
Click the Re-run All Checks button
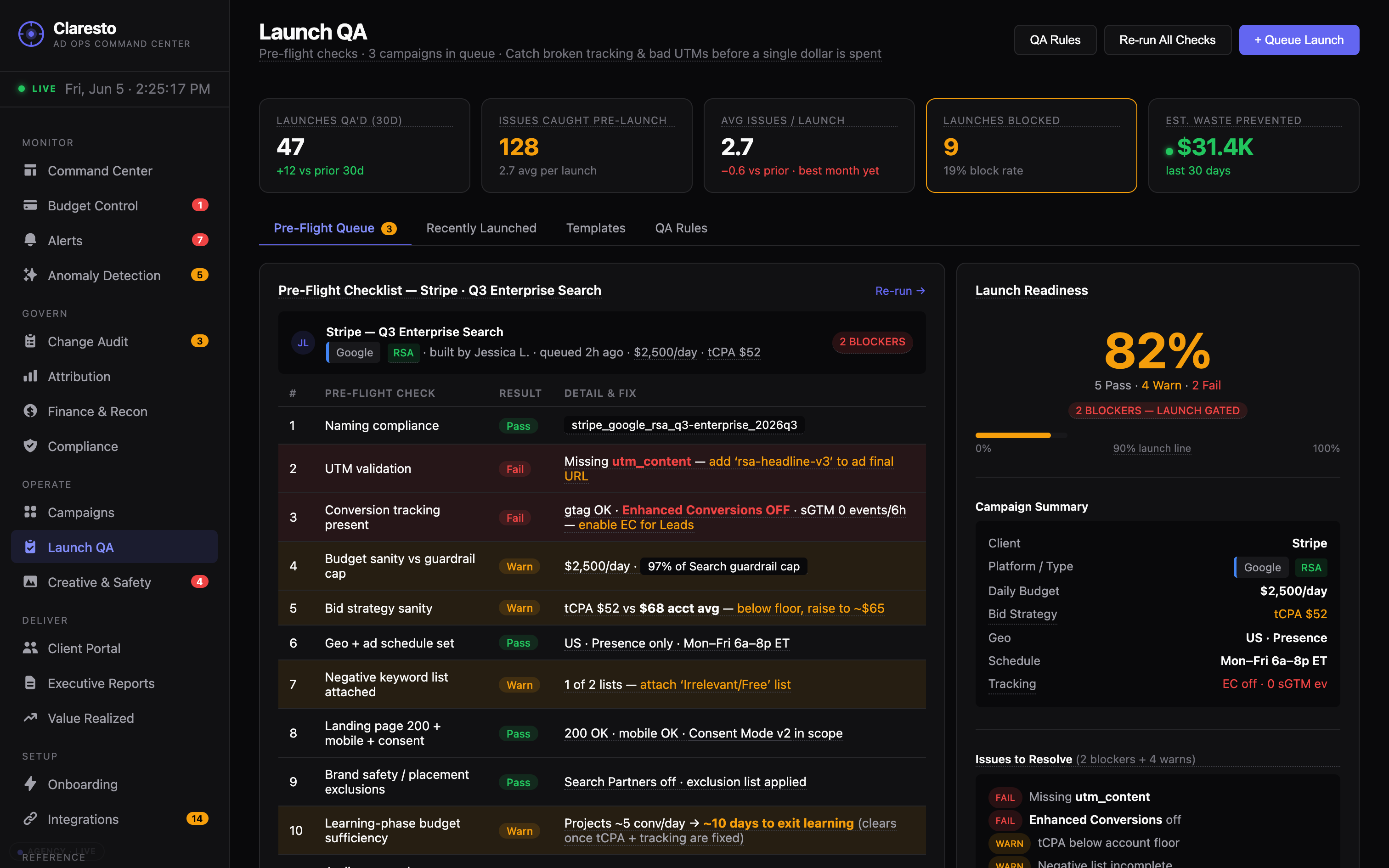[1167, 40]
